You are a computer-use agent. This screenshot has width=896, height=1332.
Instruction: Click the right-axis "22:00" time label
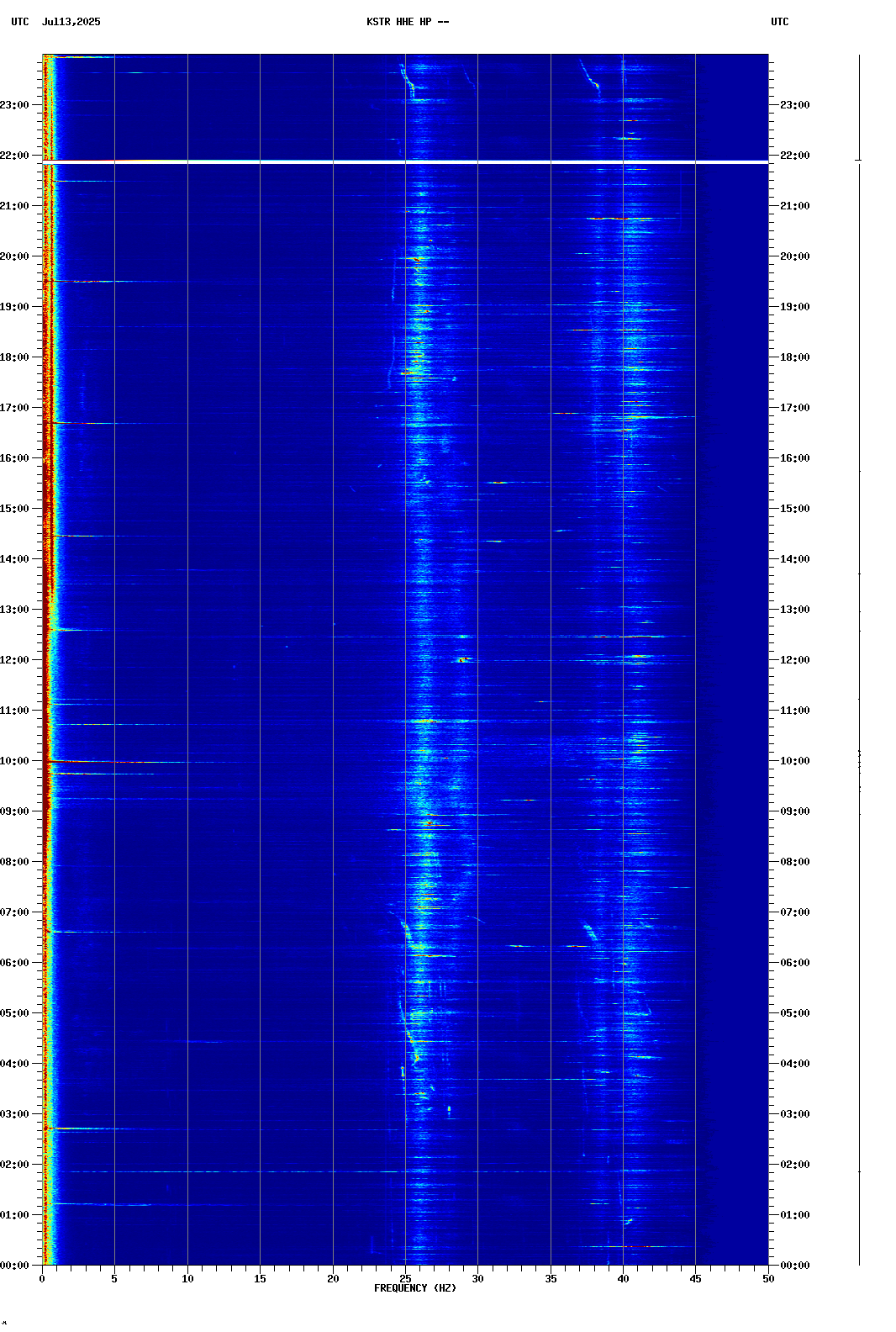[x=795, y=156]
